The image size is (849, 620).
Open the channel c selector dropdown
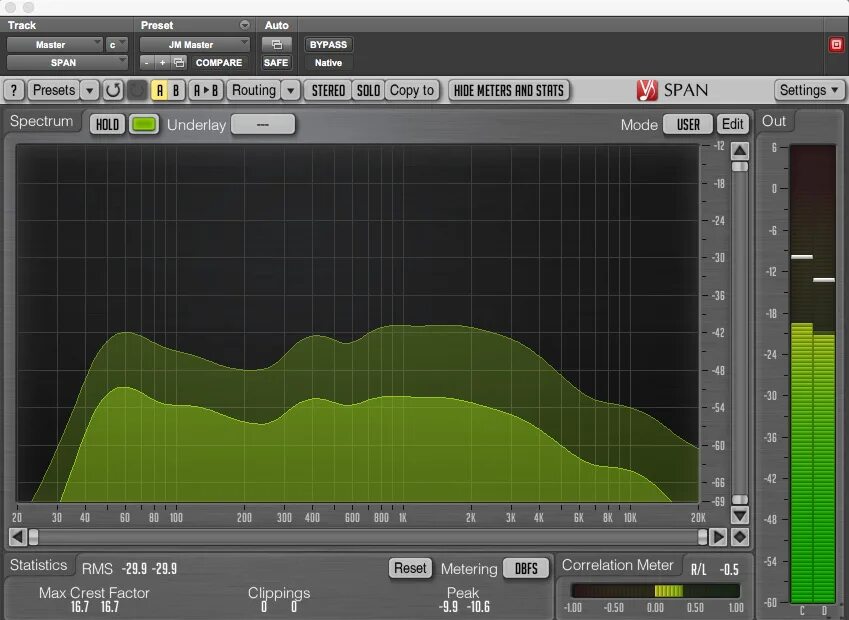(x=116, y=44)
